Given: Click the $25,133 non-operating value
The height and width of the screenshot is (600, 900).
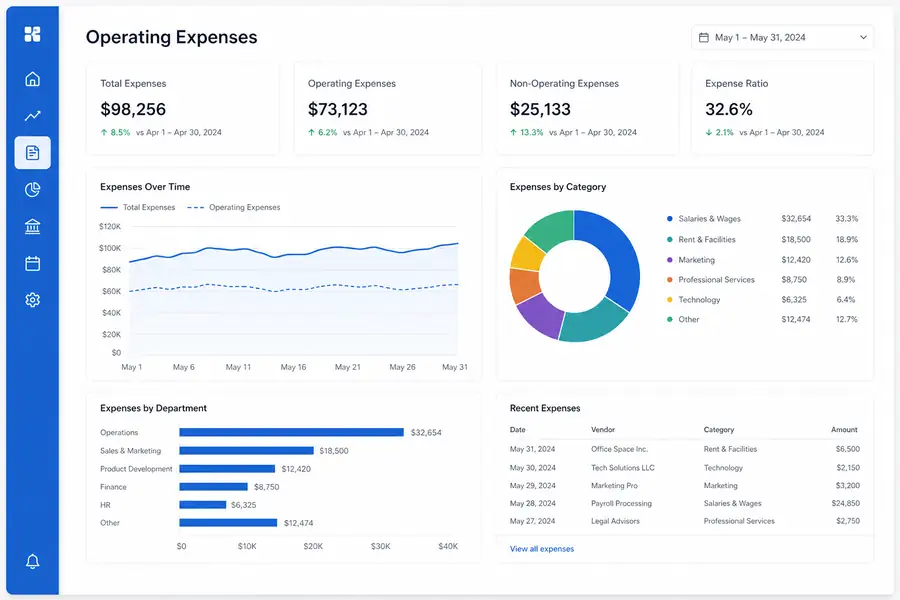Looking at the screenshot, I should coord(540,109).
